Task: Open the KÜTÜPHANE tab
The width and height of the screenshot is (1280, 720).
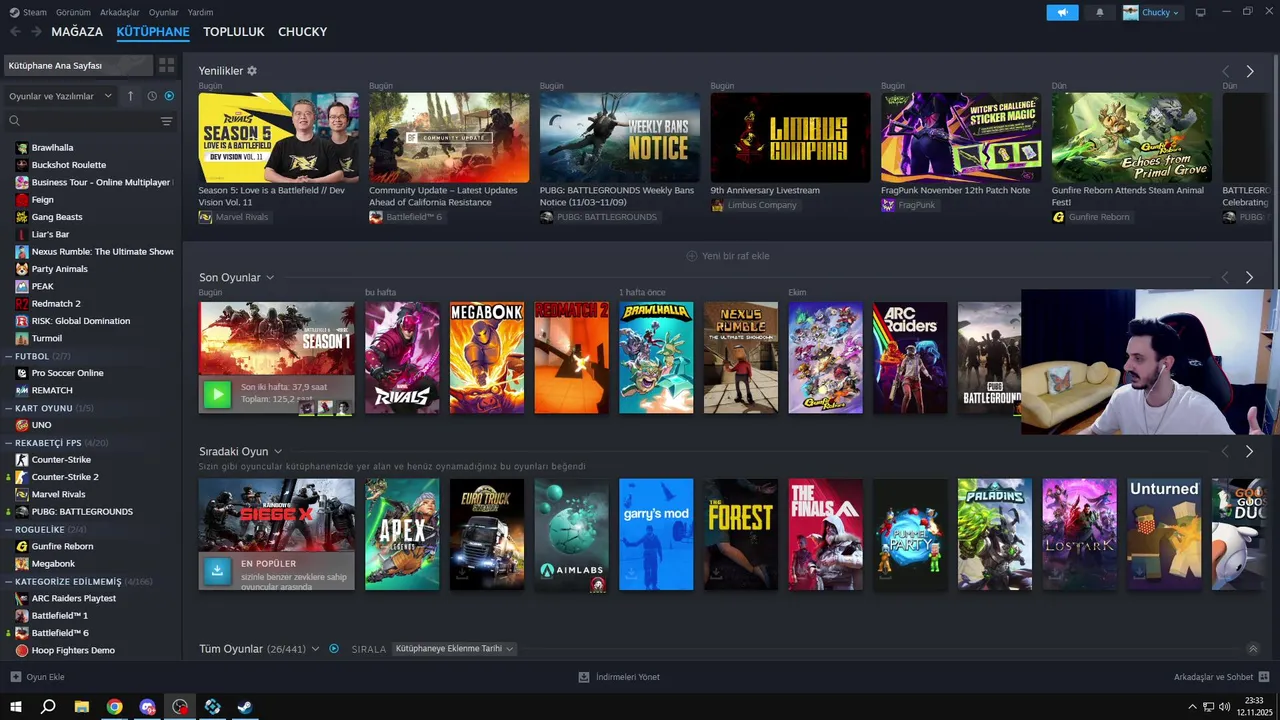Action: (x=153, y=32)
